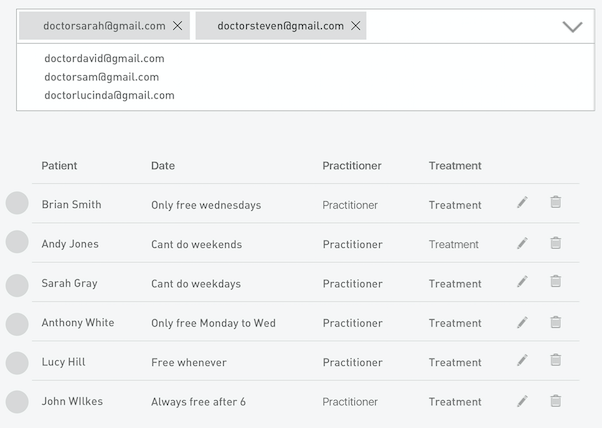This screenshot has height=428, width=602.
Task: Edit Brian Smith's waiting list entry
Action: [522, 202]
